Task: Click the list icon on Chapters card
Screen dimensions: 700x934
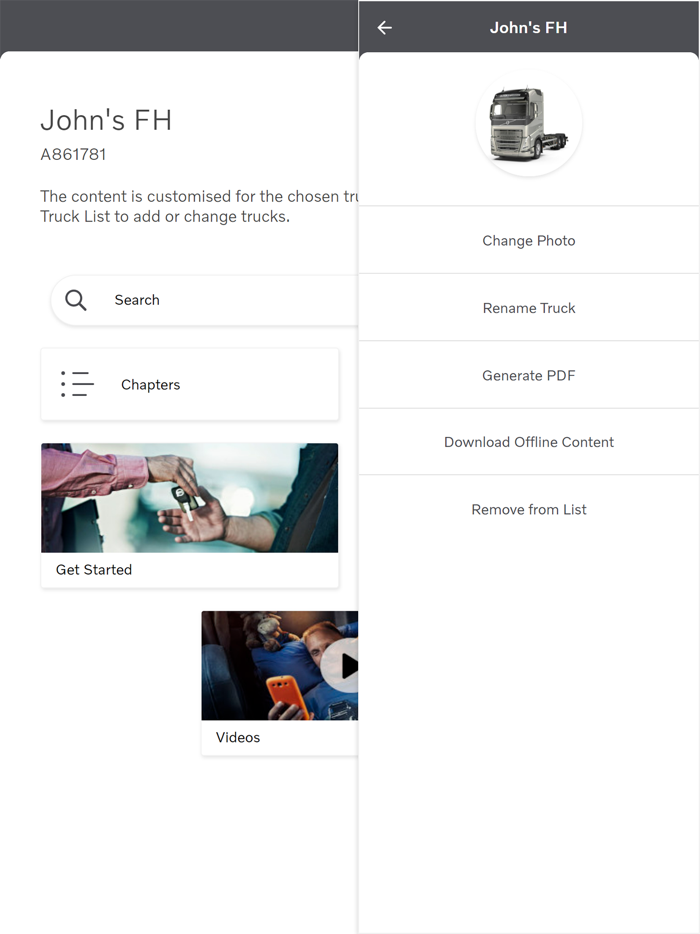Action: pos(77,384)
